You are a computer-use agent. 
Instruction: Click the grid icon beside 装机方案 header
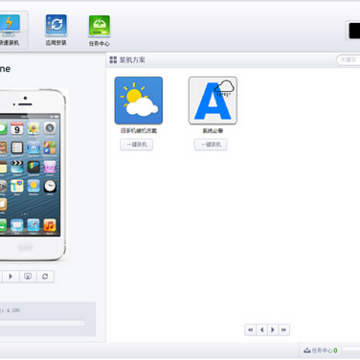(x=113, y=60)
